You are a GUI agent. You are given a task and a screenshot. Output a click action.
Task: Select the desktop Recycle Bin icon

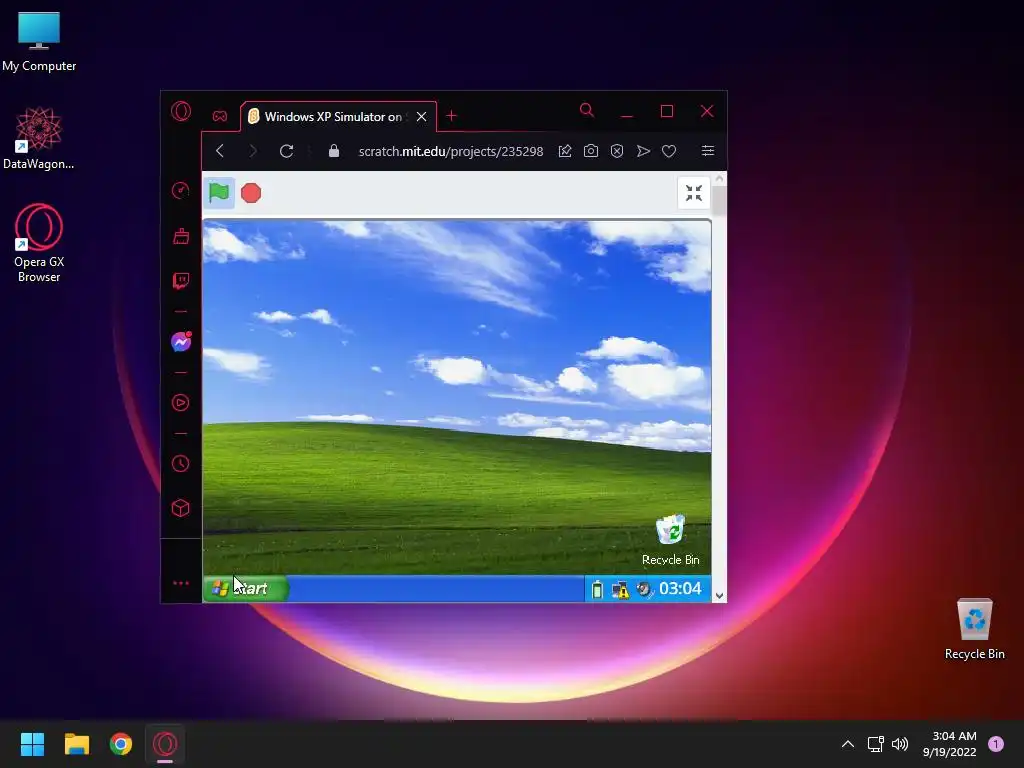point(974,629)
